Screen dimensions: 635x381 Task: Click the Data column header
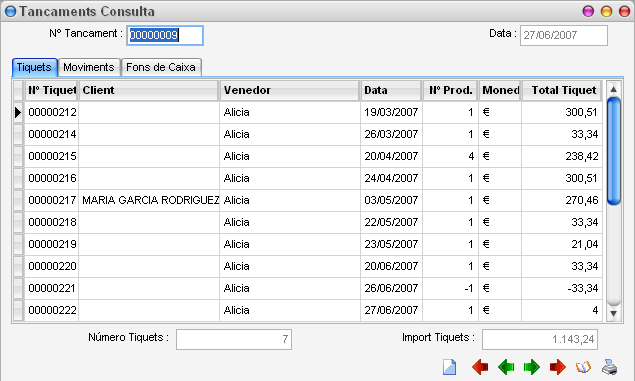(x=391, y=90)
